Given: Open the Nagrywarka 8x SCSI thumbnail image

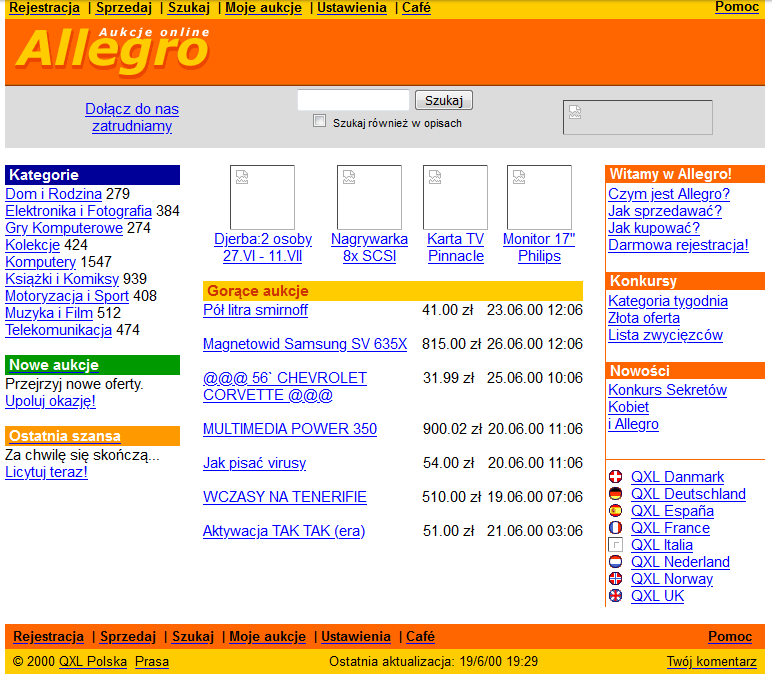Looking at the screenshot, I should click(369, 197).
